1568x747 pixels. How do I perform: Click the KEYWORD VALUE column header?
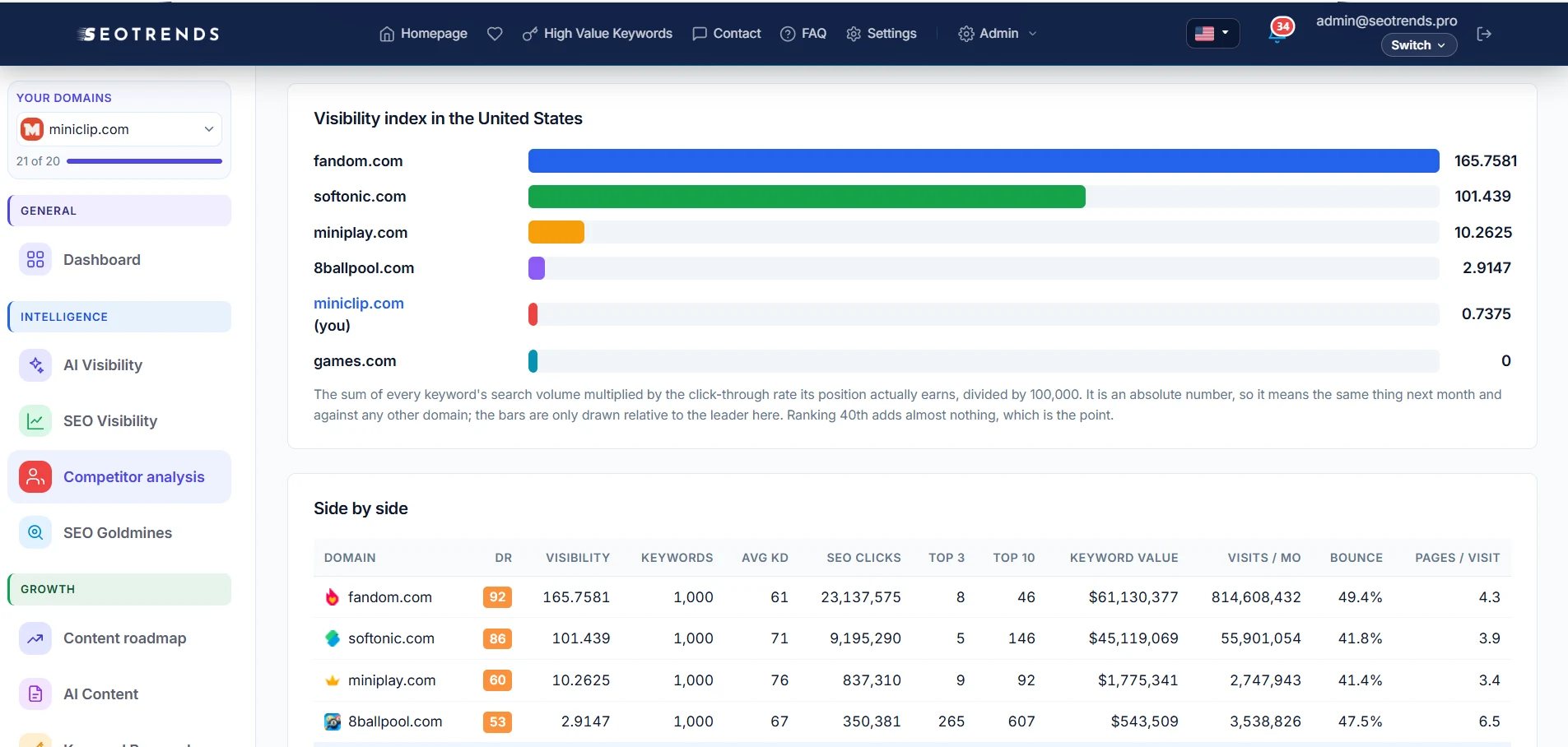pyautogui.click(x=1124, y=558)
